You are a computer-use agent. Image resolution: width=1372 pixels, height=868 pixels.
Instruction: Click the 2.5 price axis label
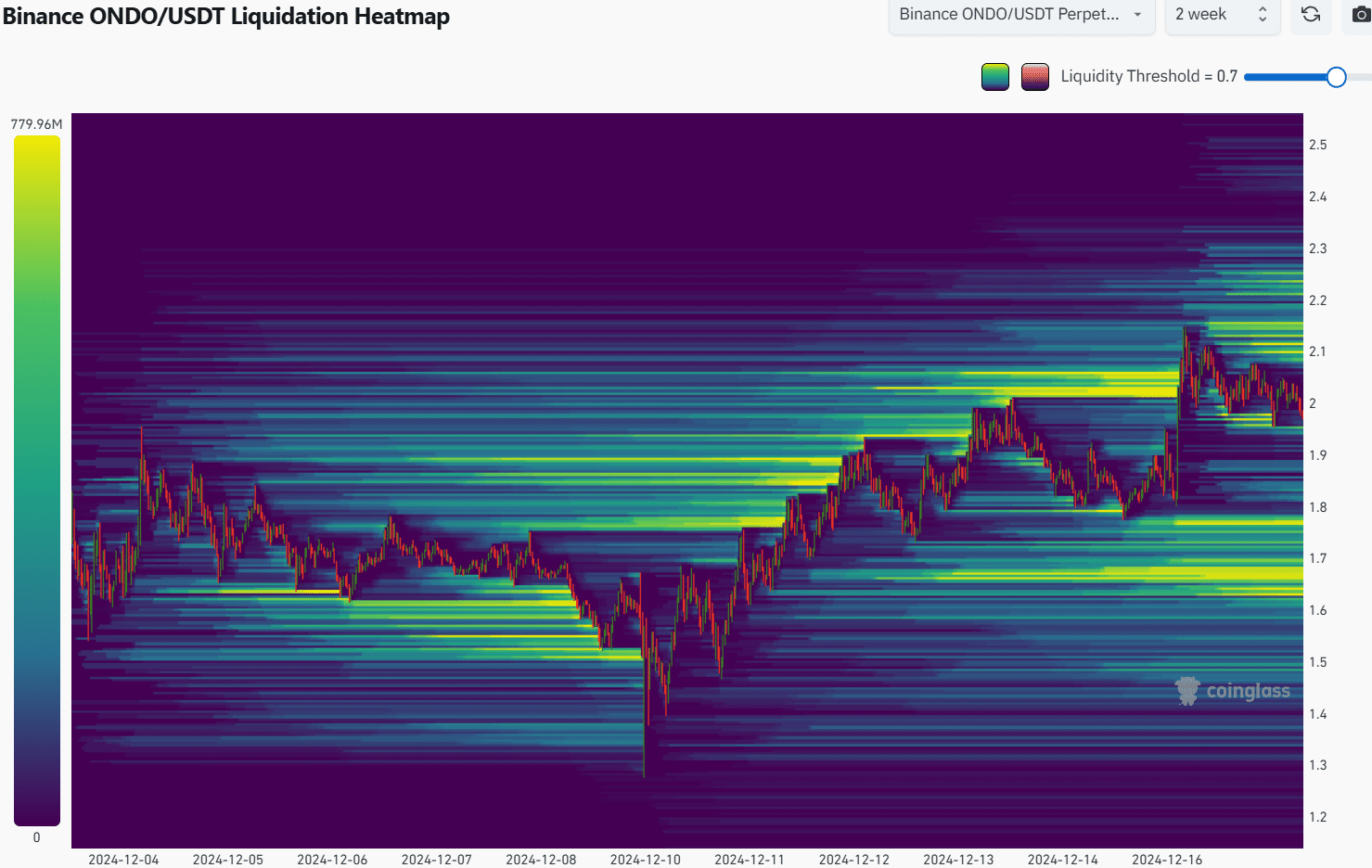1317,145
